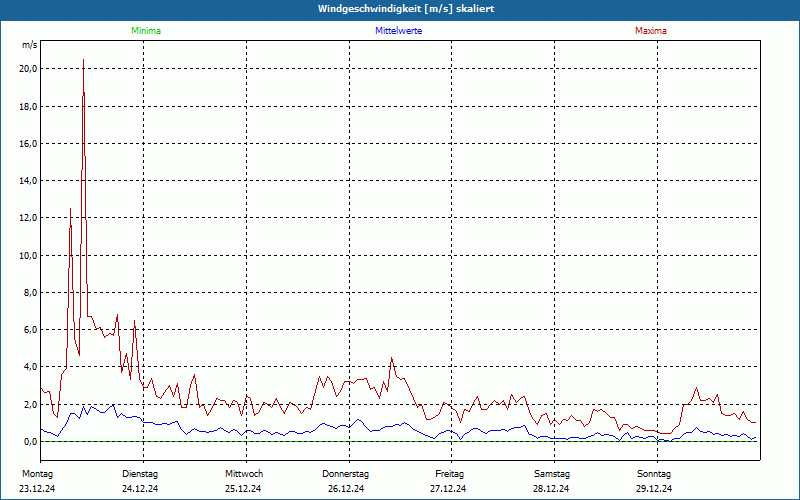Select the Mittwoch day label
The width and height of the screenshot is (800, 500).
click(243, 473)
